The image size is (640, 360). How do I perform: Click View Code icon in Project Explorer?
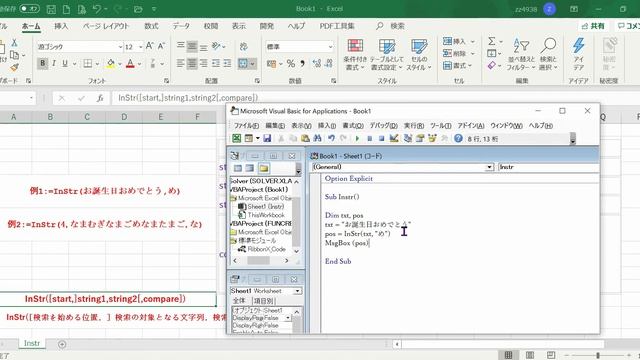tap(238, 168)
